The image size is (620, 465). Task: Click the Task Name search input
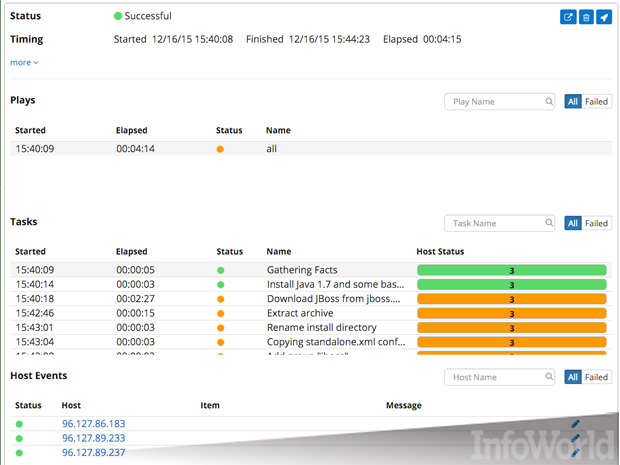pyautogui.click(x=494, y=224)
